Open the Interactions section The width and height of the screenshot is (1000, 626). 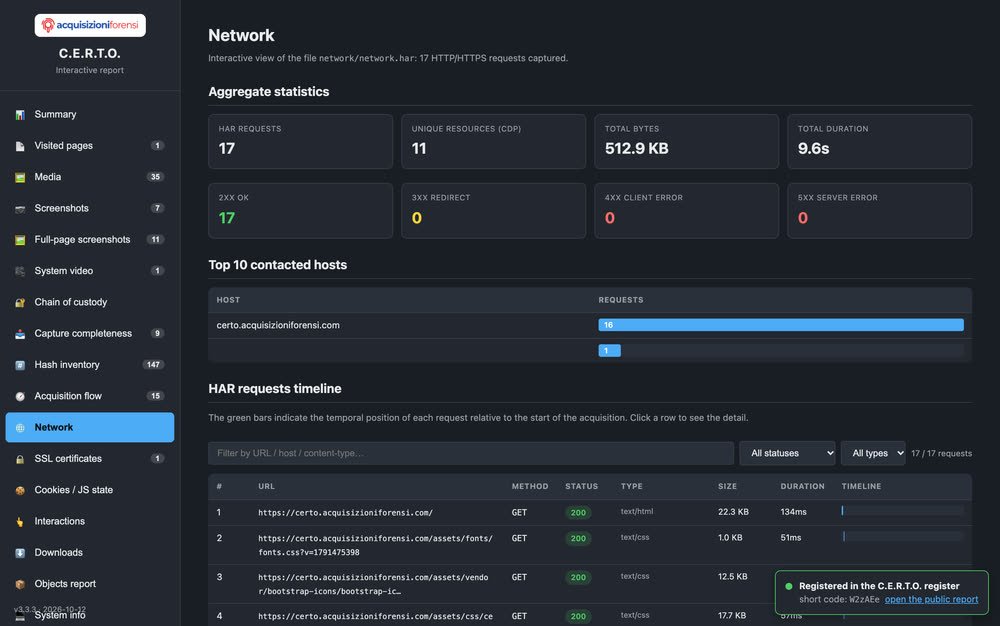[90, 521]
